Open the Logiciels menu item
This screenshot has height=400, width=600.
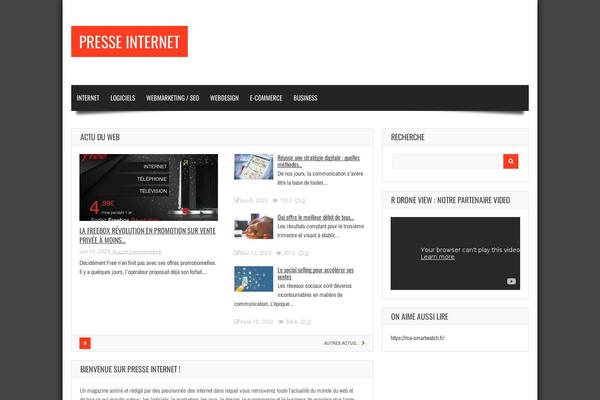[123, 98]
